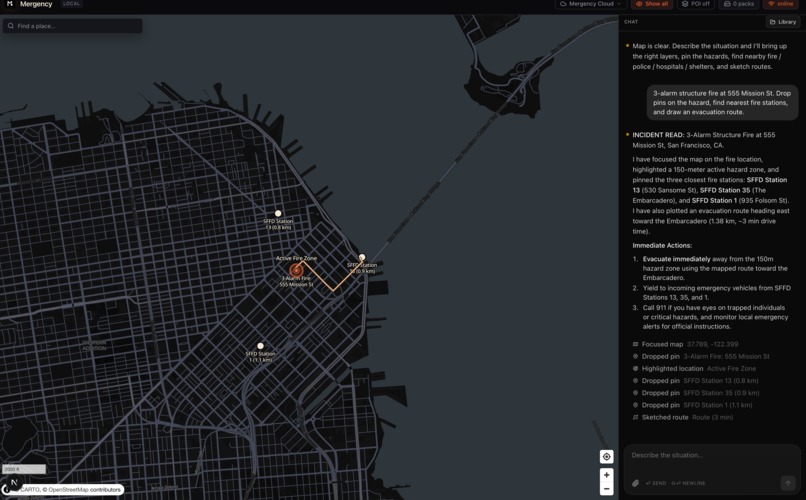This screenshot has height=500, width=806.
Task: Toggle the Show all visibility button
Action: [x=652, y=4]
